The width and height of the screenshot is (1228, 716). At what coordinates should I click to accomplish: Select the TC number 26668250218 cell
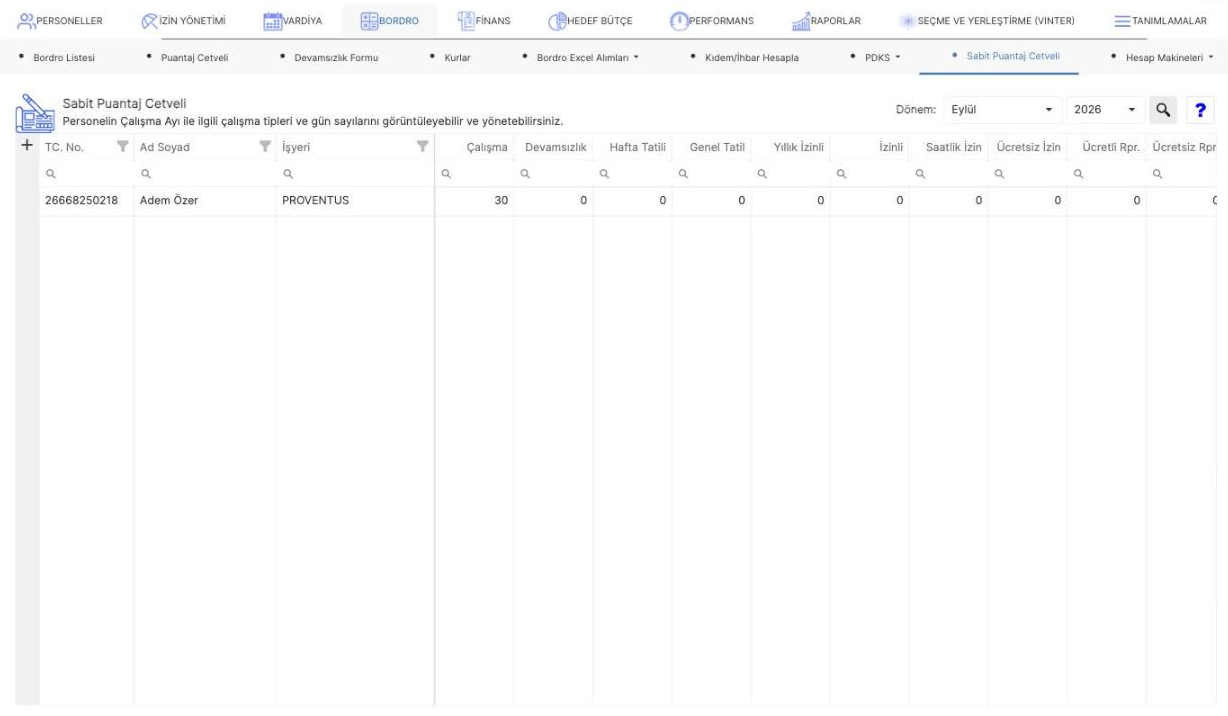click(x=87, y=201)
